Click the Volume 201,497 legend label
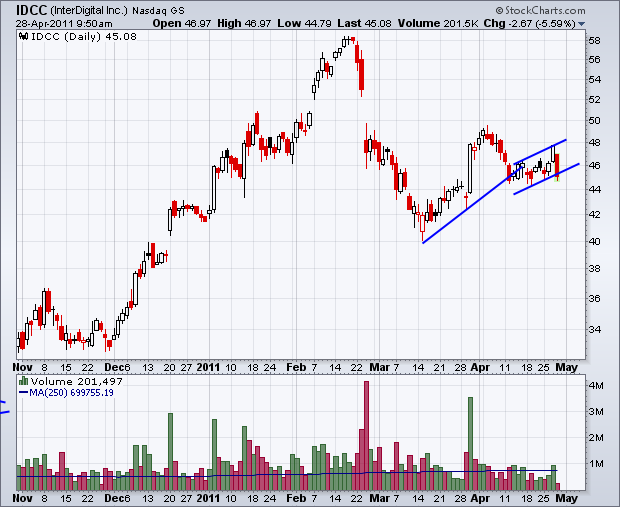 tap(76, 382)
